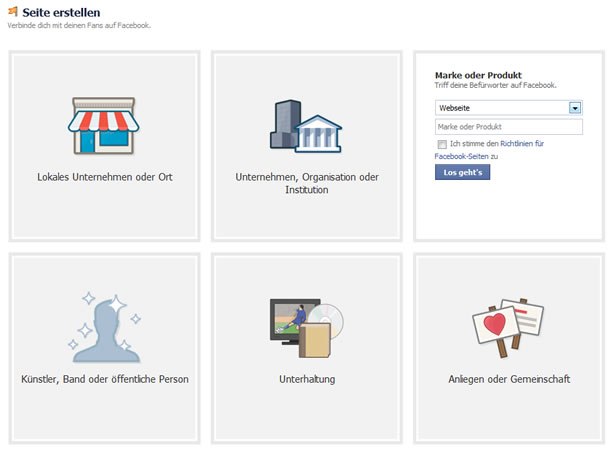Choose 'Künstler, Band oder öffentliche Person' label

(105, 379)
